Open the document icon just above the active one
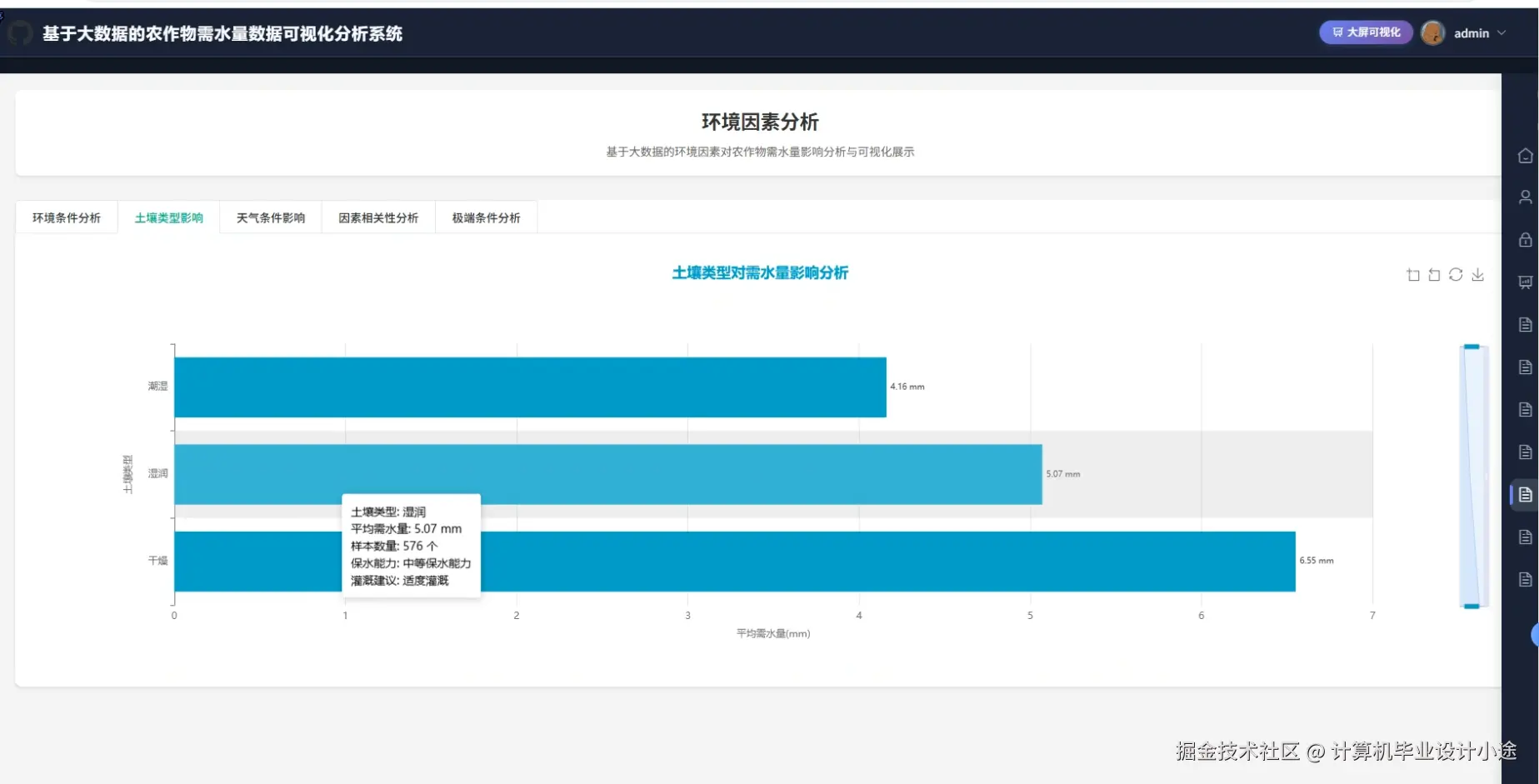1539x784 pixels. click(x=1525, y=452)
